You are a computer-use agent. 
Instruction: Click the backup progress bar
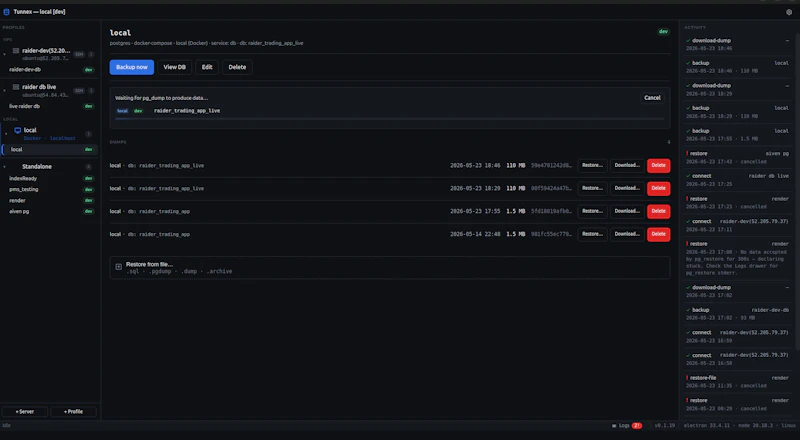(390, 119)
